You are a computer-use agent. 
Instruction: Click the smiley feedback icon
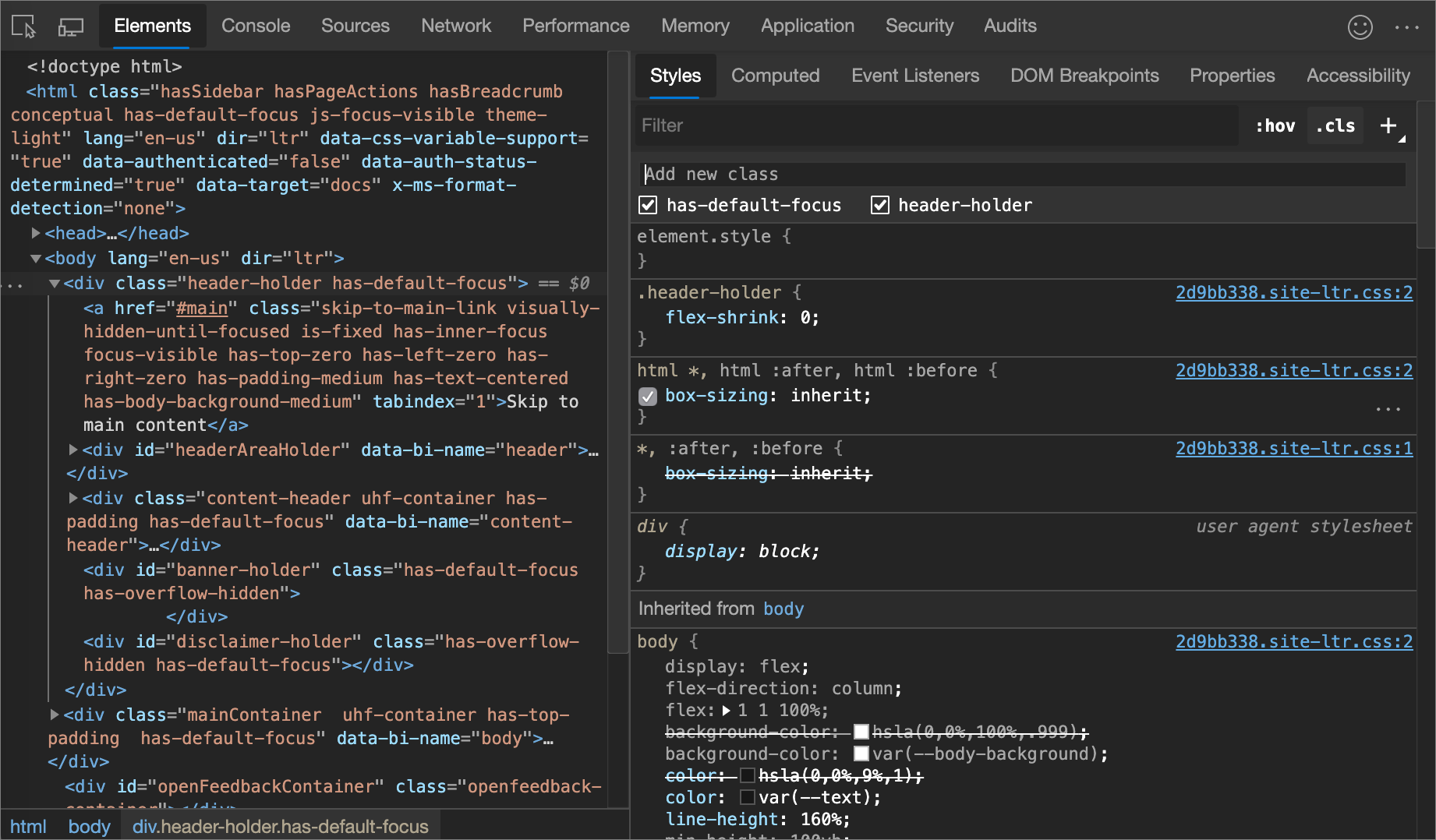(1360, 27)
